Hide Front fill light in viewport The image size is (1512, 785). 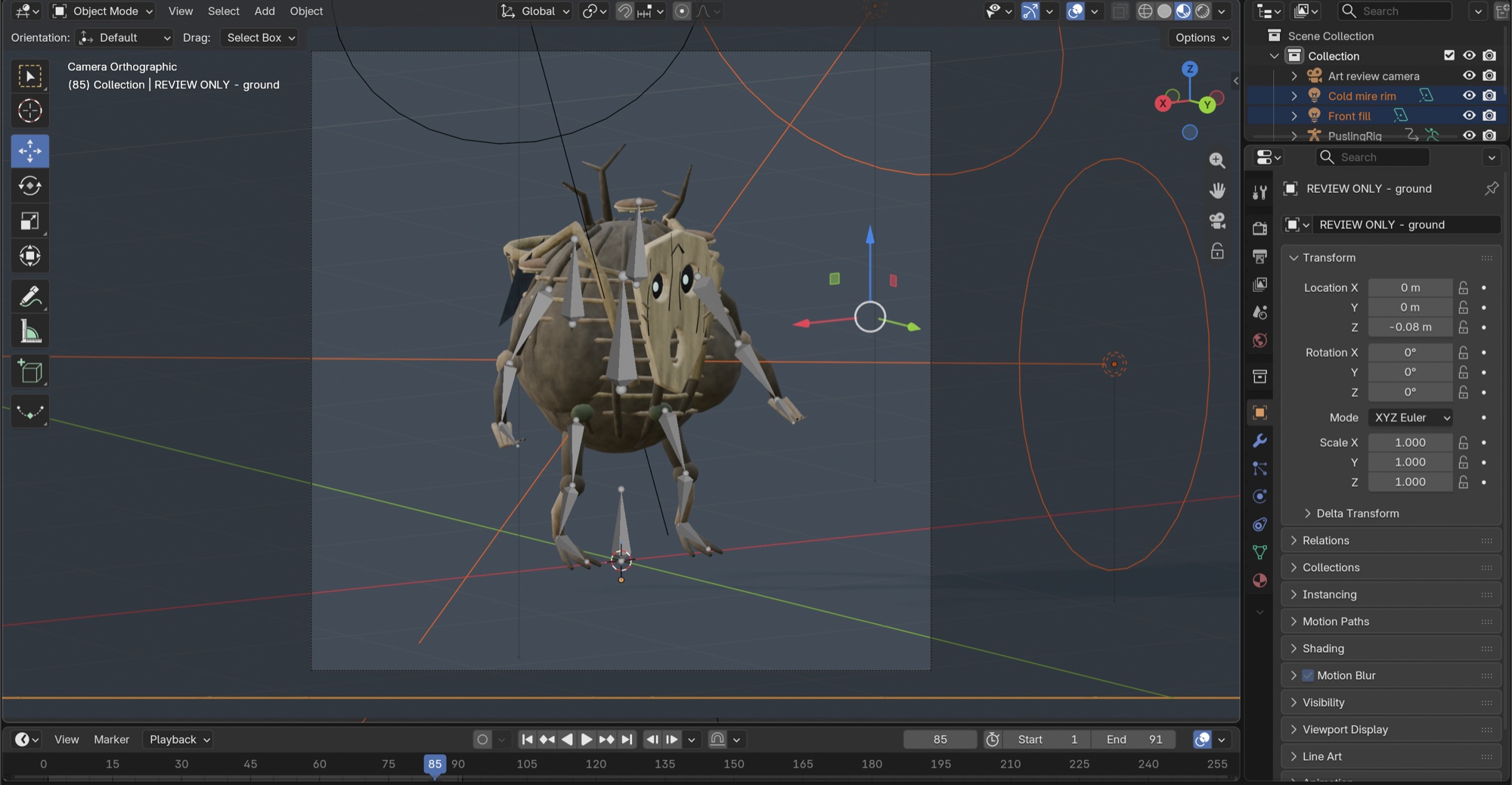pos(1469,116)
